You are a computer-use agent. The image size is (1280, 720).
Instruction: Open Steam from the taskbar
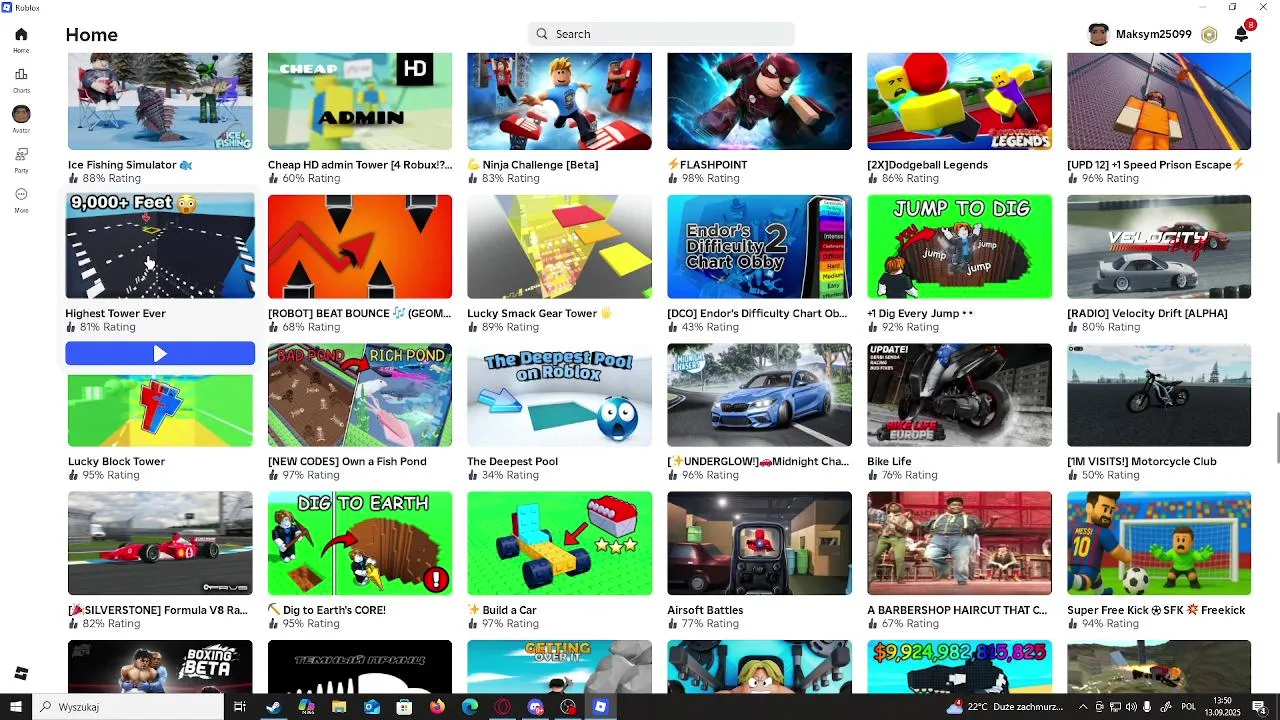(x=273, y=707)
